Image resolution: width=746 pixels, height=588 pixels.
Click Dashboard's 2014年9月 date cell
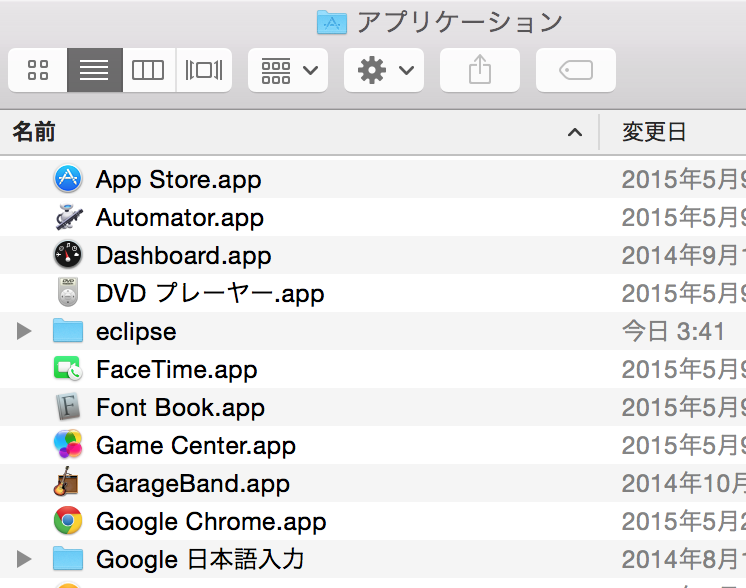[684, 255]
